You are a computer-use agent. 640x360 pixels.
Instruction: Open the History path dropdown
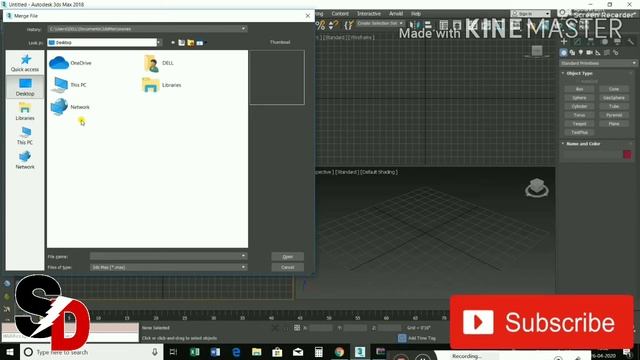(x=243, y=29)
